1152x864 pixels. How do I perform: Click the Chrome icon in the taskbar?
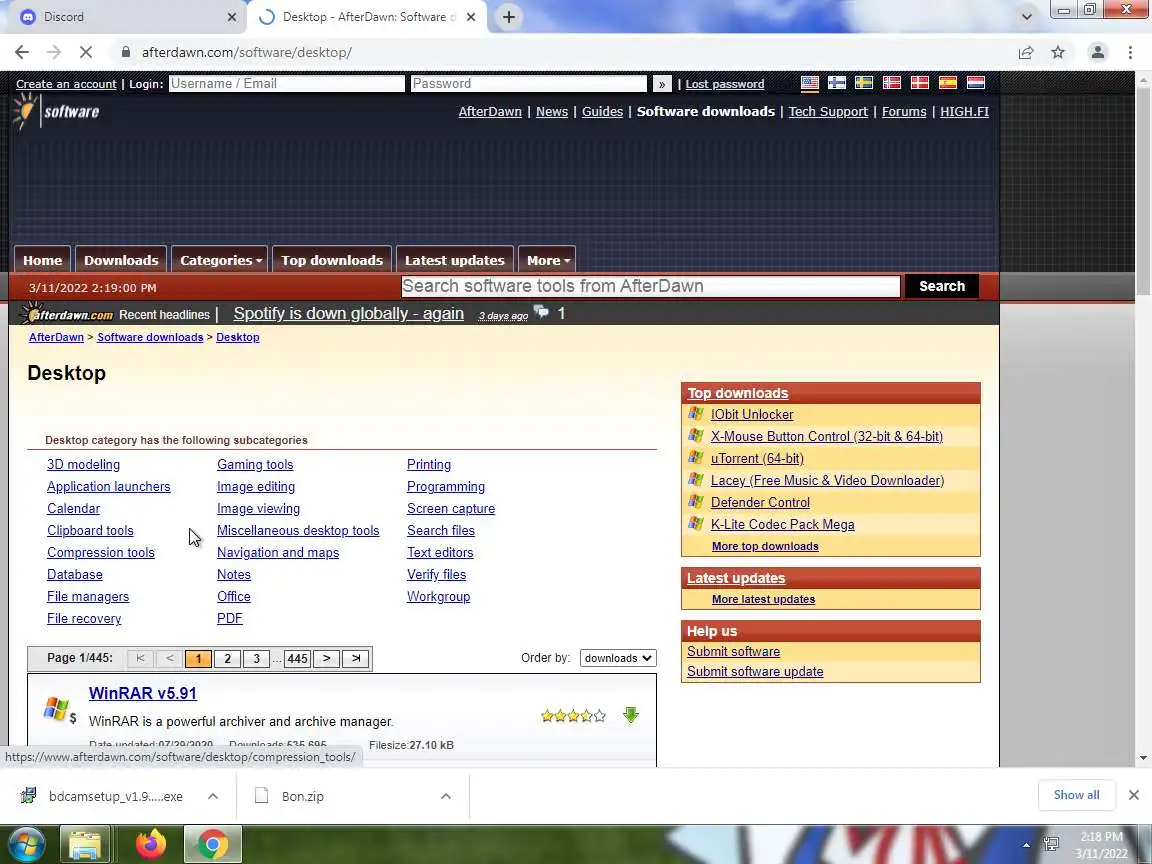(212, 845)
